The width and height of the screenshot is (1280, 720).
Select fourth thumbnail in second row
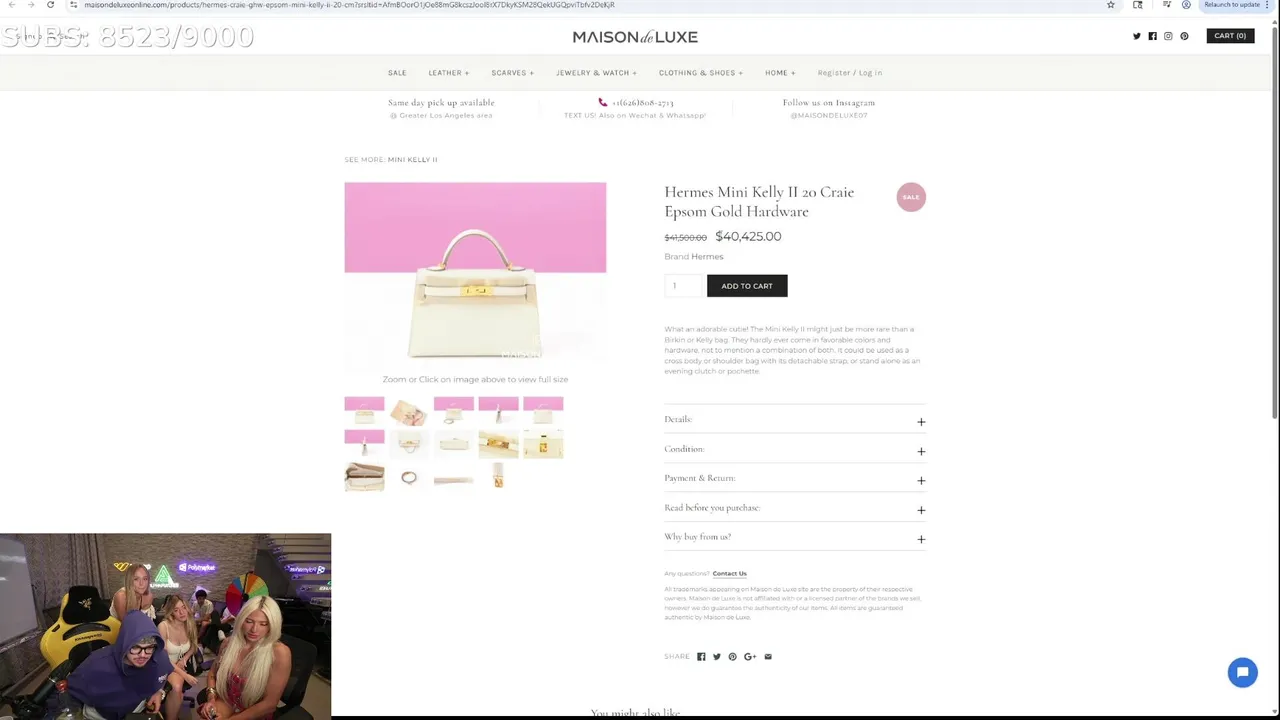(x=498, y=444)
